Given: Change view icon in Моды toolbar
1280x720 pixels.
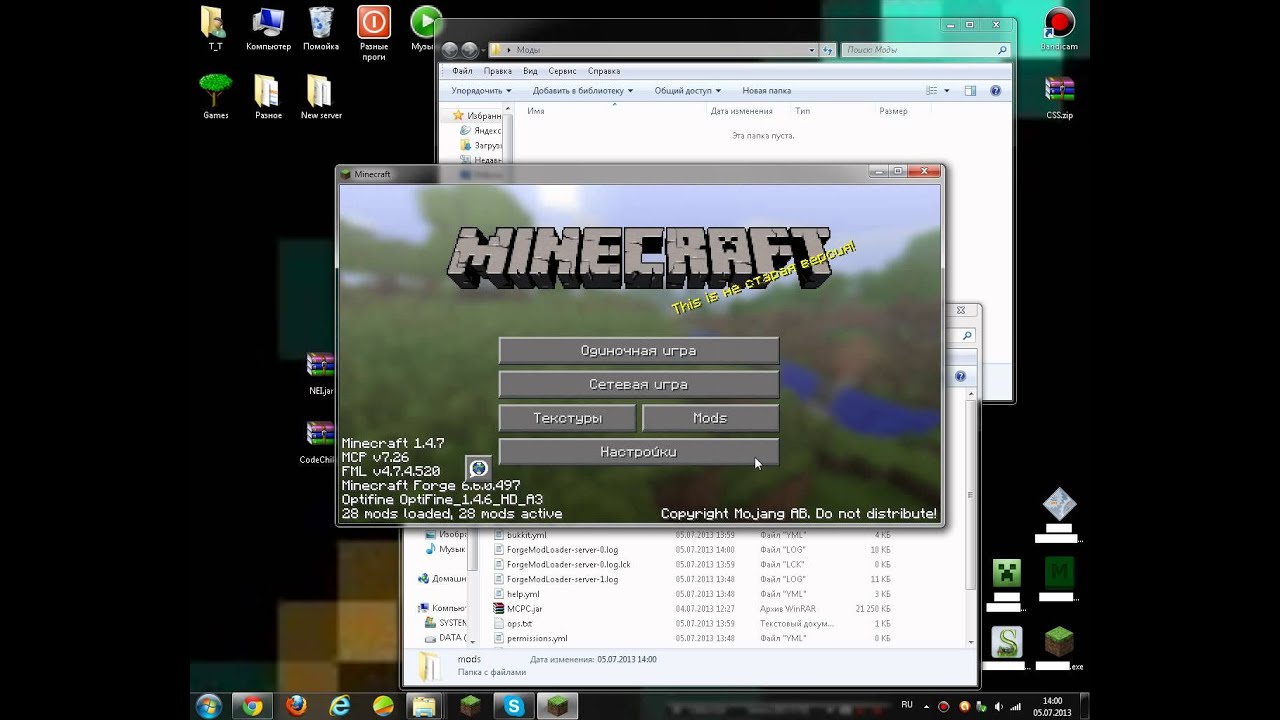Looking at the screenshot, I should [931, 91].
